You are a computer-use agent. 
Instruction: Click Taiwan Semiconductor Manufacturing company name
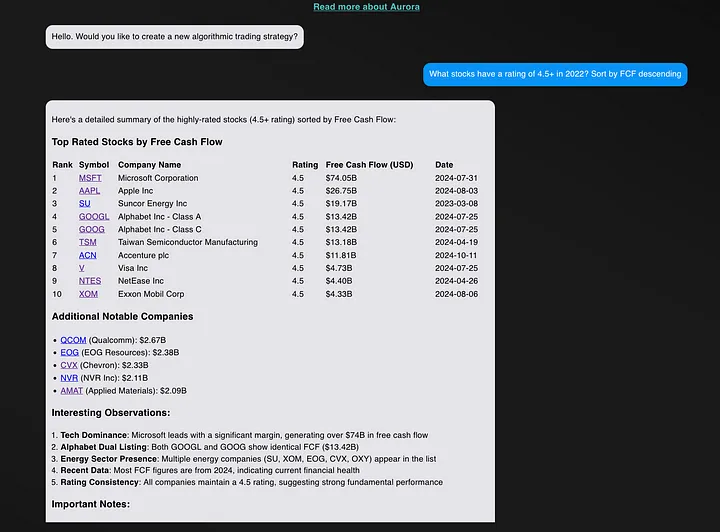188,242
